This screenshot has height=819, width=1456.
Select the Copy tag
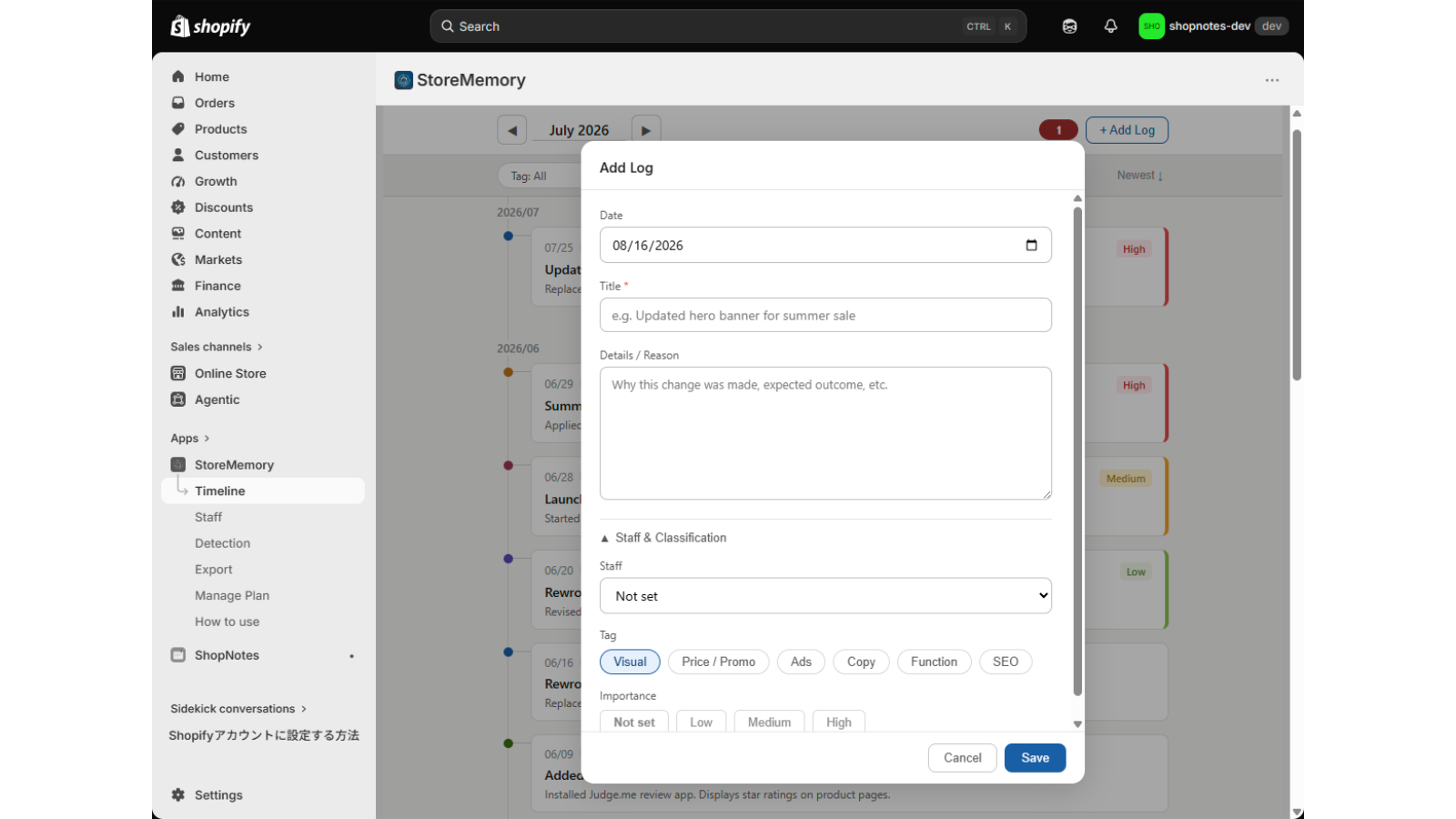861,662
